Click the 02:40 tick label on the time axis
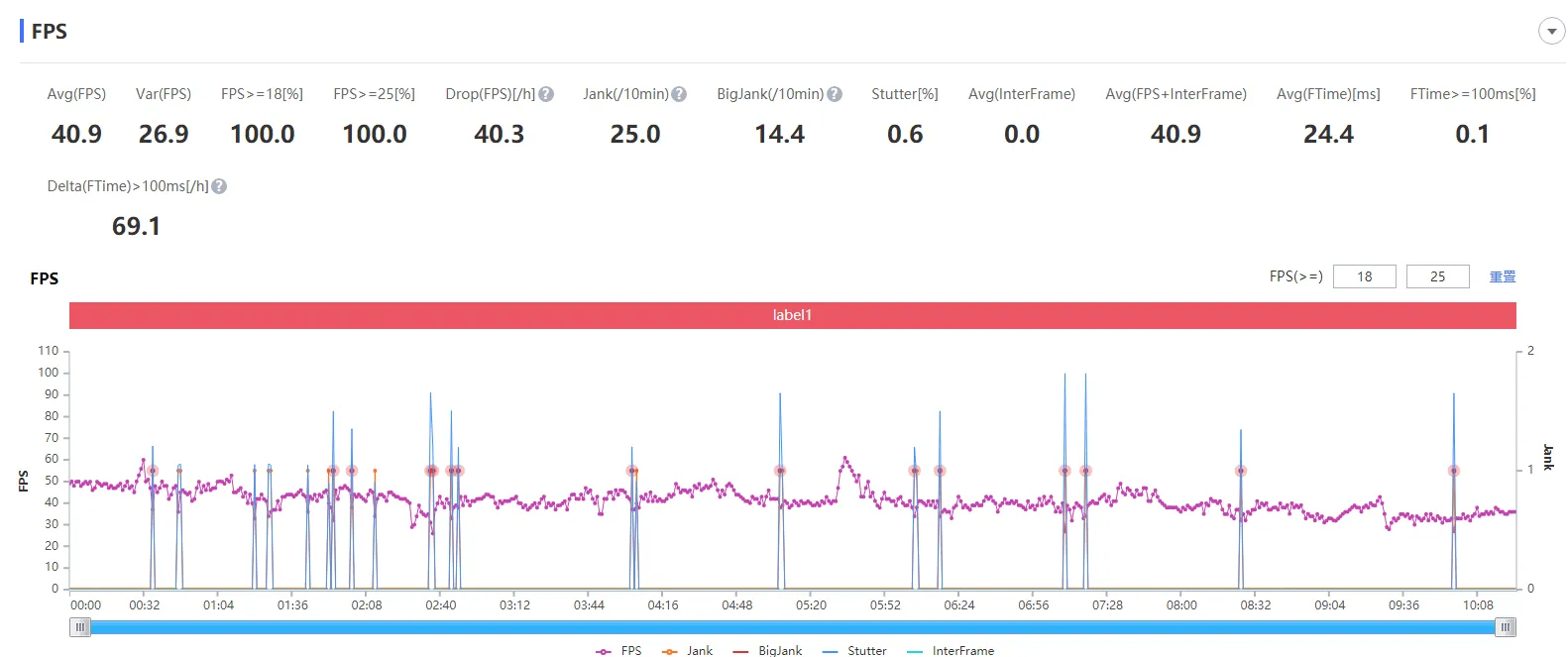 point(441,604)
